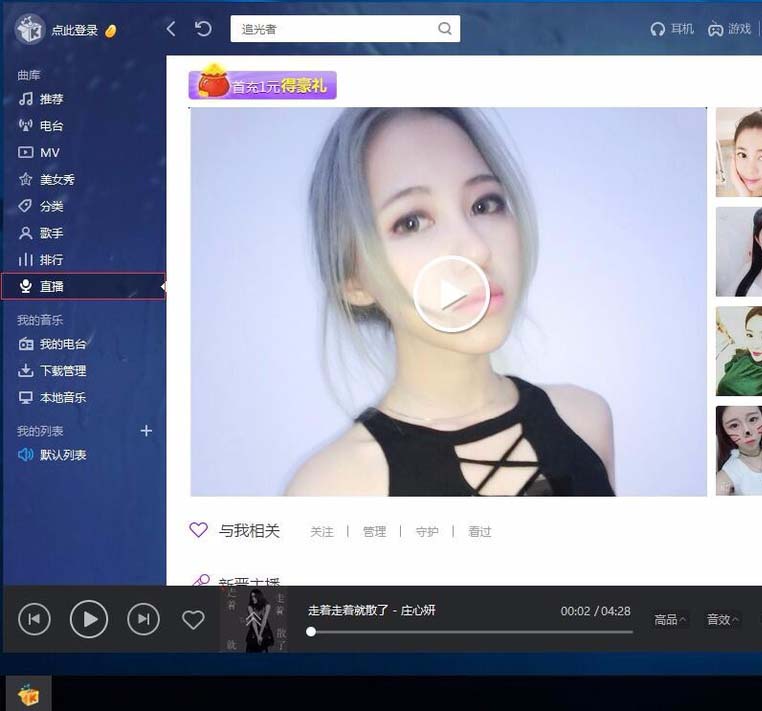762x711 pixels.
Task: Open the 耳机 headphone section
Action: (x=672, y=29)
